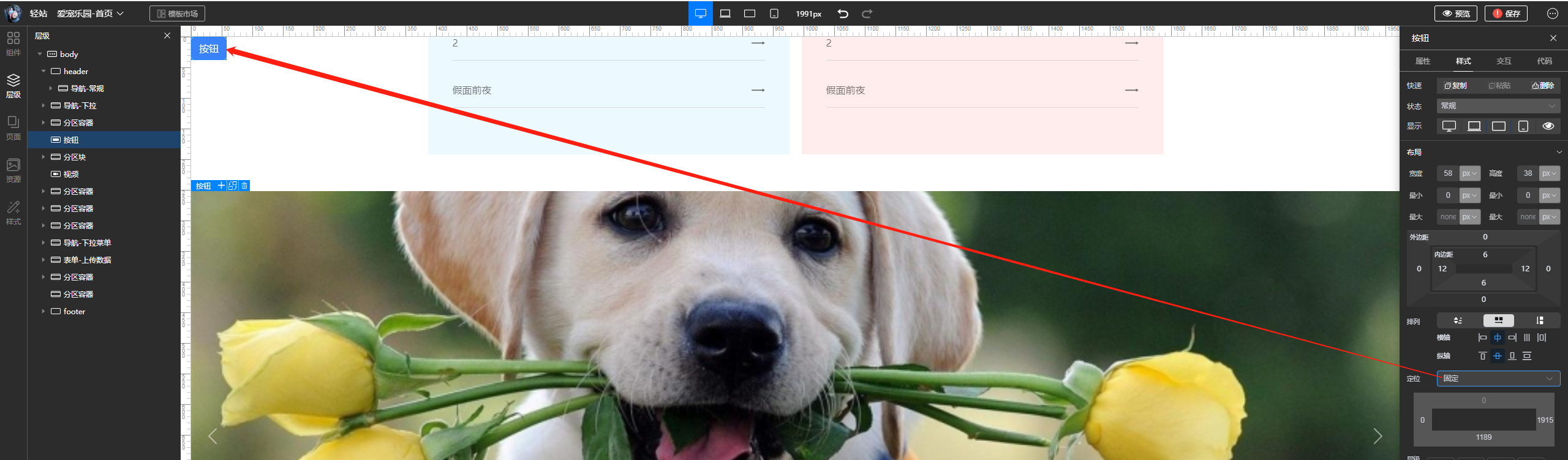
Task: Toggle laptop display in the 显示 row
Action: 1474,126
